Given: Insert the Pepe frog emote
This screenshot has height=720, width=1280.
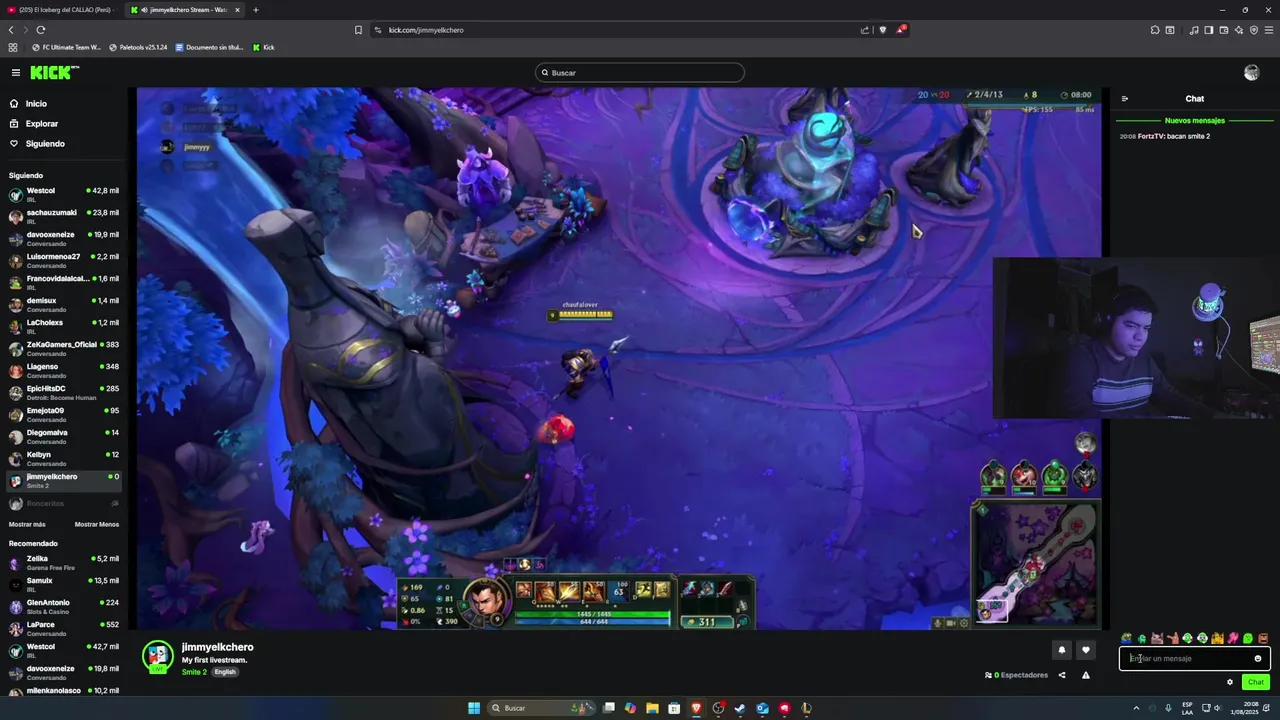Looking at the screenshot, I should pos(1126,638).
